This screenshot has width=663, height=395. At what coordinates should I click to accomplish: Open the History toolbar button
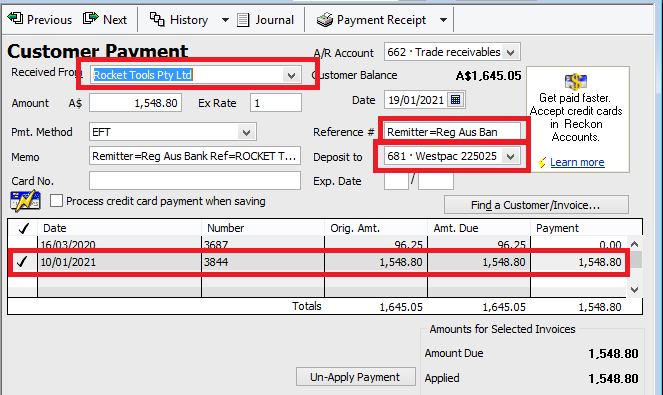pos(179,19)
